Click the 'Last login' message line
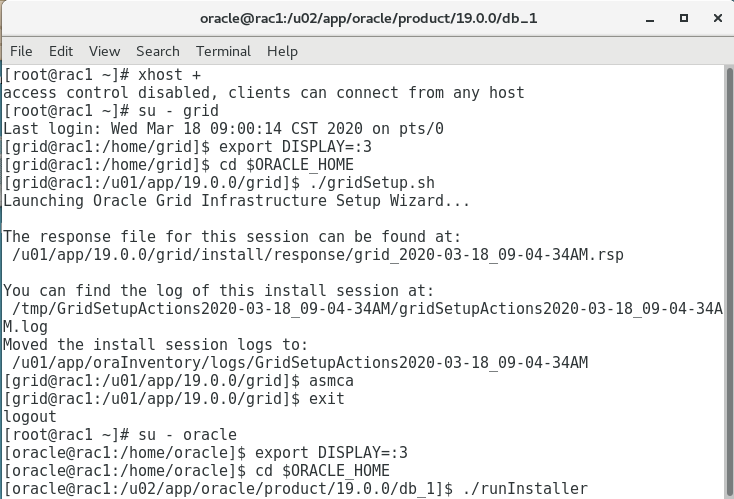This screenshot has width=734, height=499. pos(223,129)
